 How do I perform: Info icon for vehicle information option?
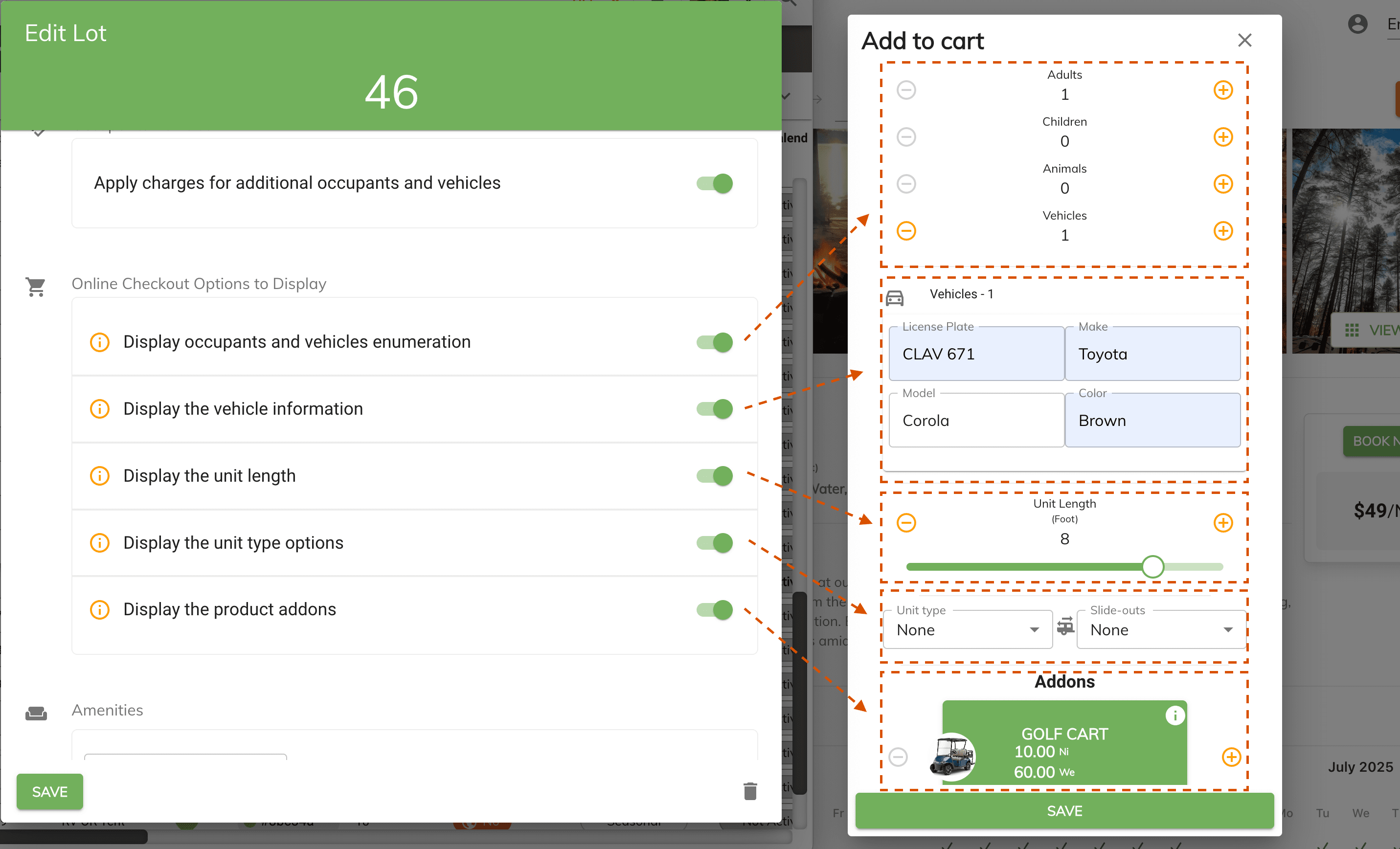(x=99, y=409)
